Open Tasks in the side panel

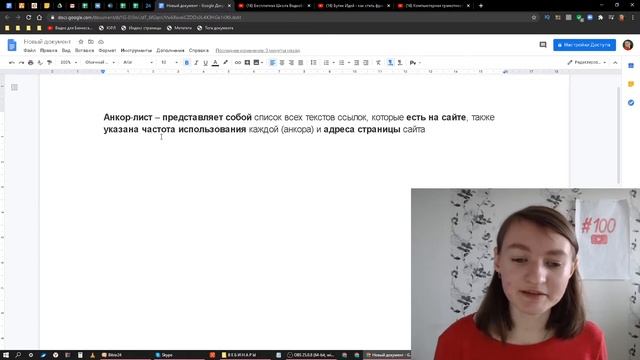[x=631, y=102]
